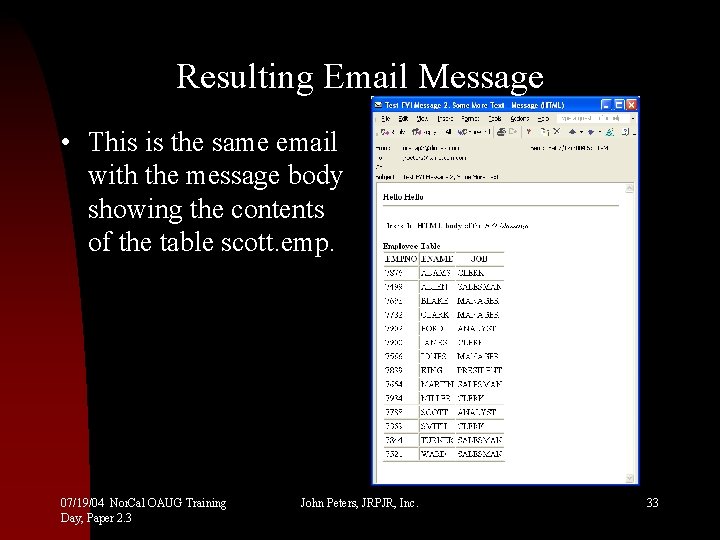Click the TURNER name cell

click(437, 440)
